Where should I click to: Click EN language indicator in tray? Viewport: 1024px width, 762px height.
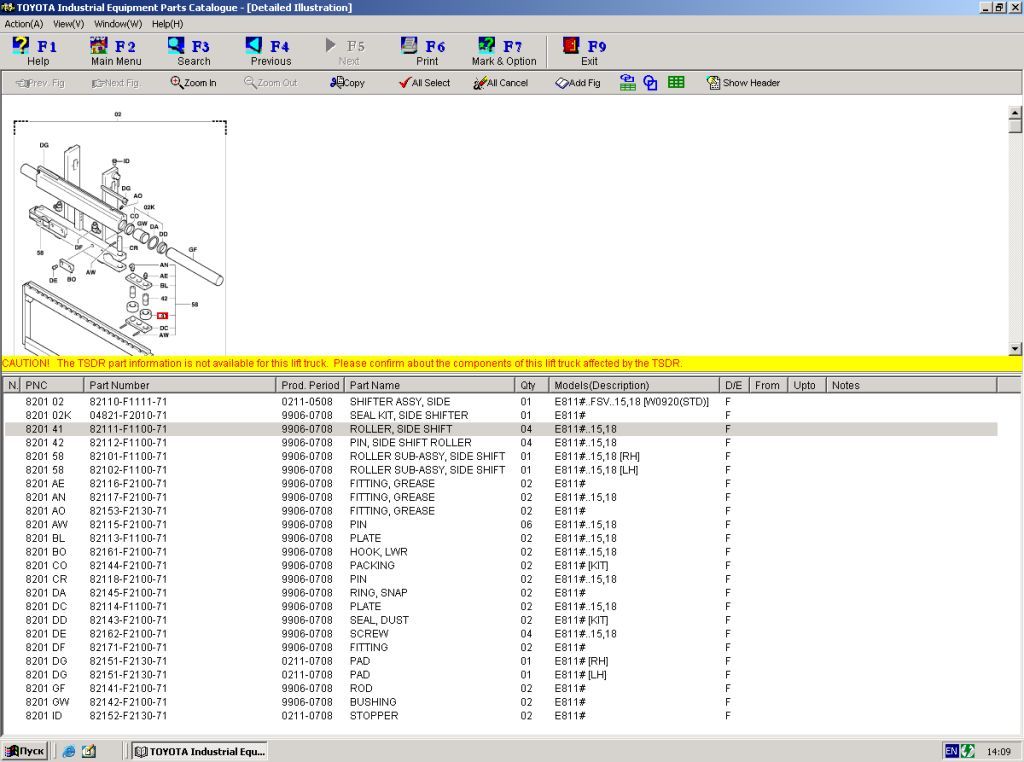(951, 752)
